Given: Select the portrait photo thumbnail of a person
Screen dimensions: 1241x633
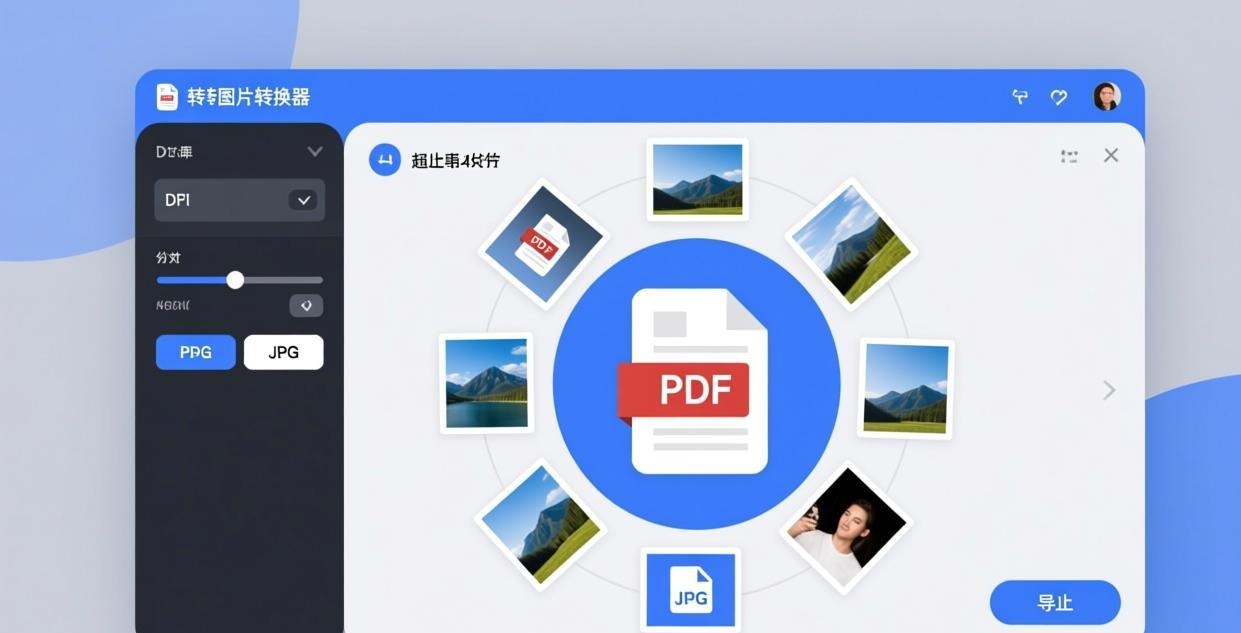Looking at the screenshot, I should (846, 527).
